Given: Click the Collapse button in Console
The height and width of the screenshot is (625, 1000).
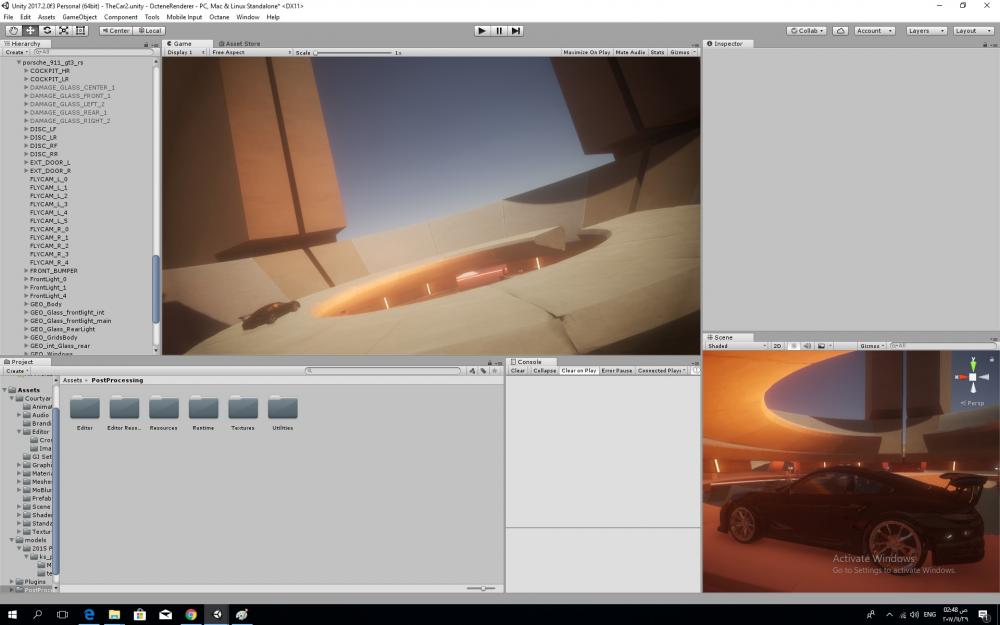Looking at the screenshot, I should click(x=544, y=371).
